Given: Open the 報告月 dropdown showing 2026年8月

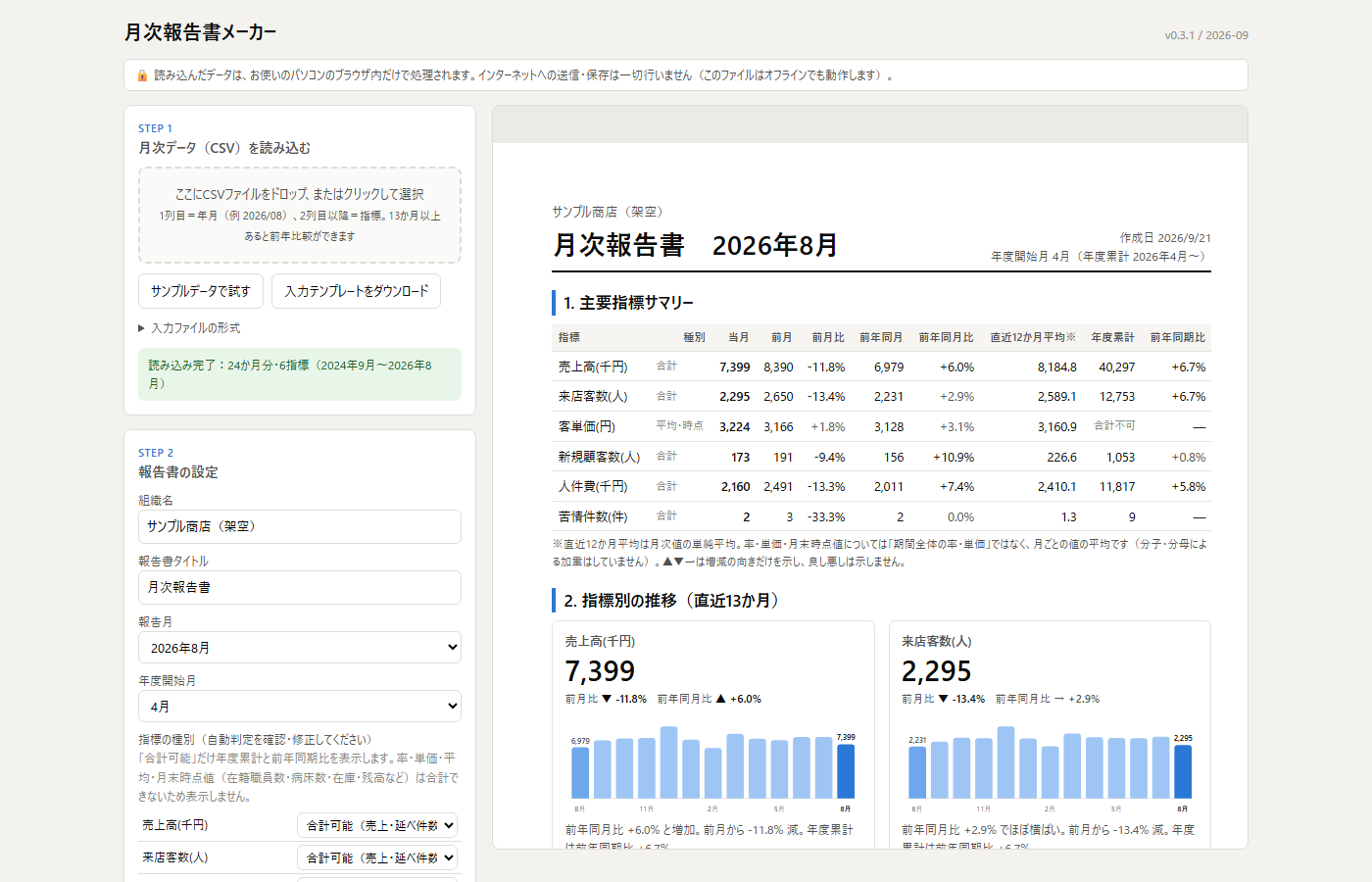Looking at the screenshot, I should click(x=300, y=648).
